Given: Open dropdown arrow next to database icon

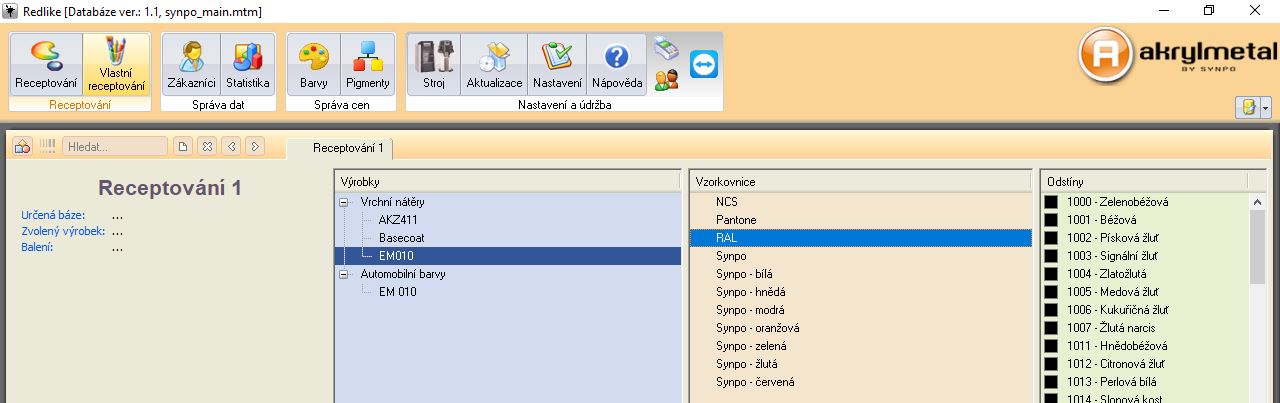Looking at the screenshot, I should [1266, 107].
